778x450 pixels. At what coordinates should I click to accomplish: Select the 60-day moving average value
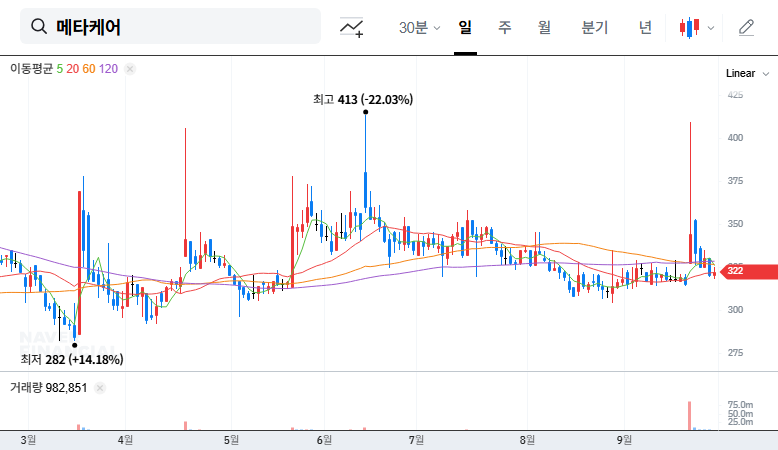point(89,68)
